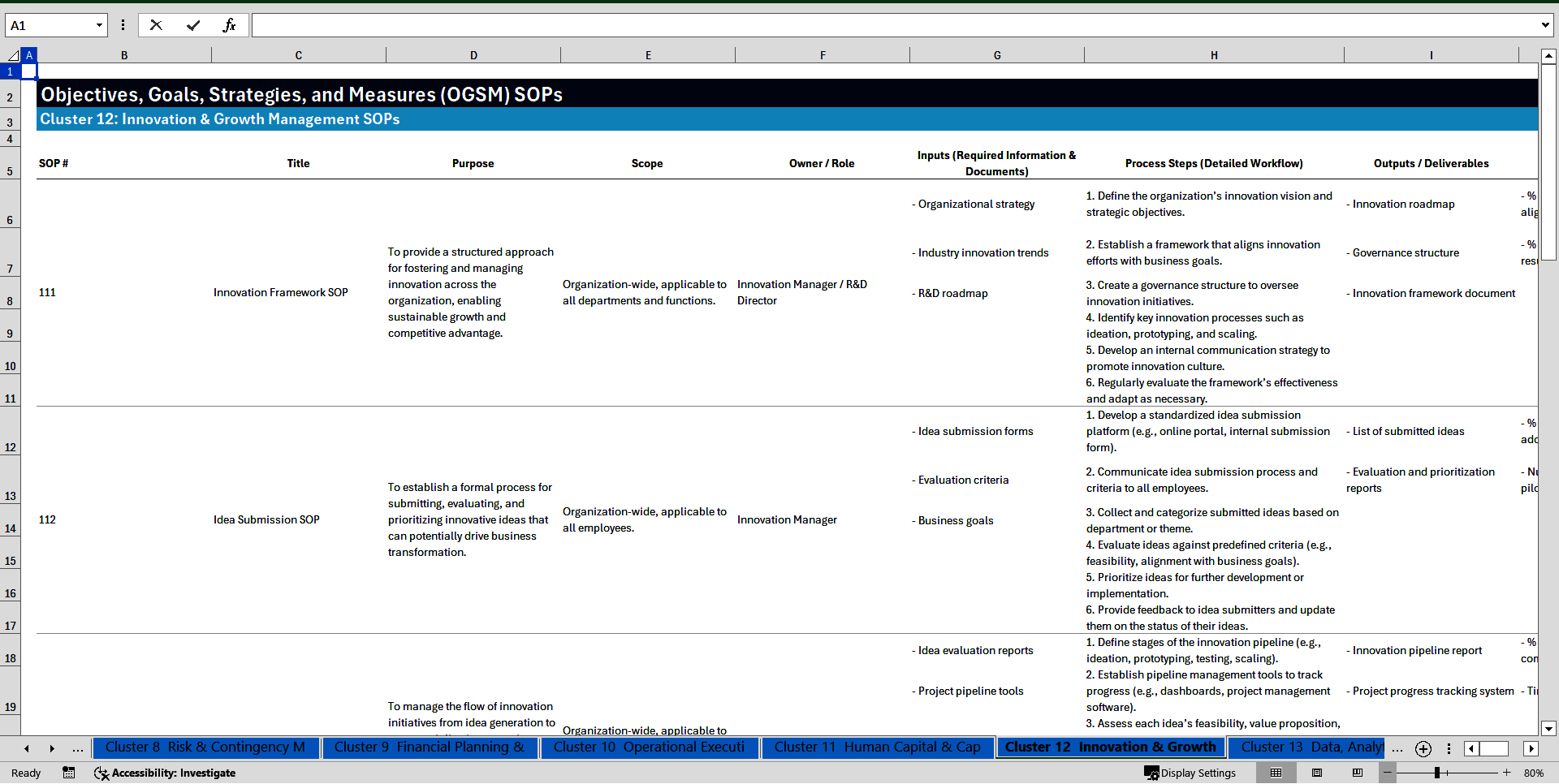Click the Cancel (X) icon beside formula bar

click(156, 24)
